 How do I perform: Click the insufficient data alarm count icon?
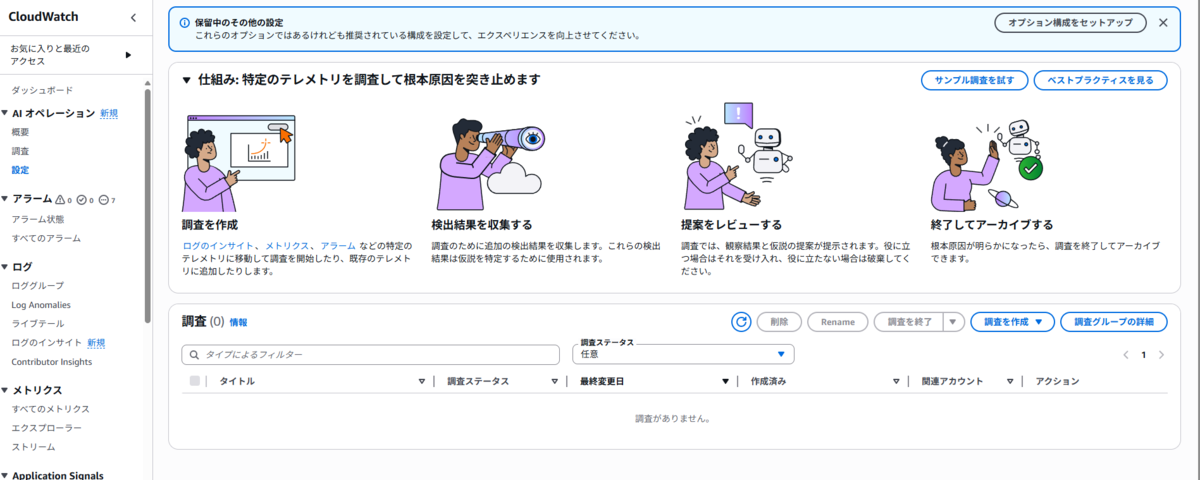104,200
